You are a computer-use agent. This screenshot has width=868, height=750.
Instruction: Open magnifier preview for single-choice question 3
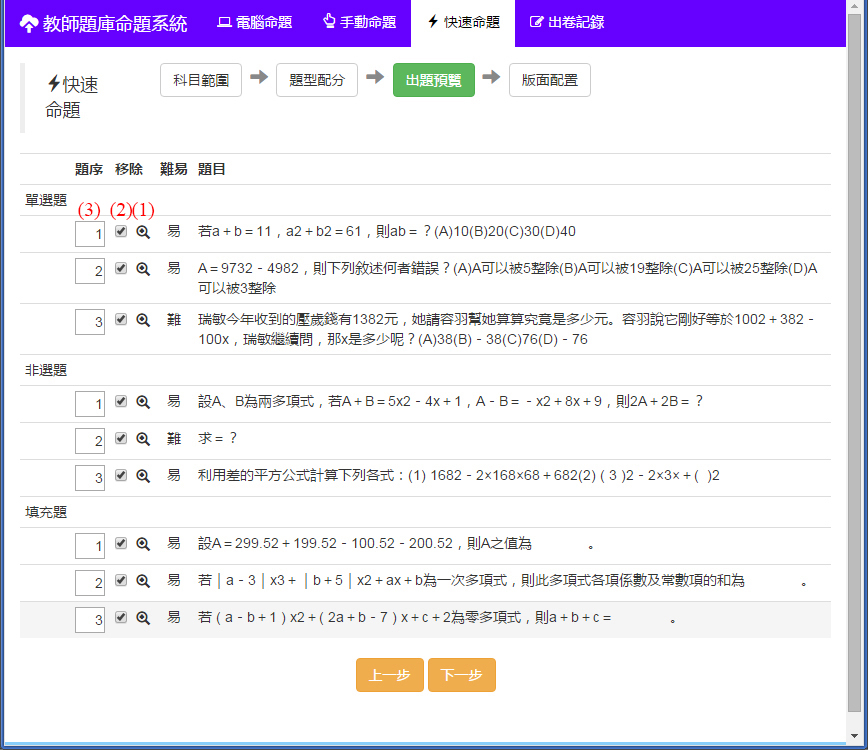click(x=143, y=320)
